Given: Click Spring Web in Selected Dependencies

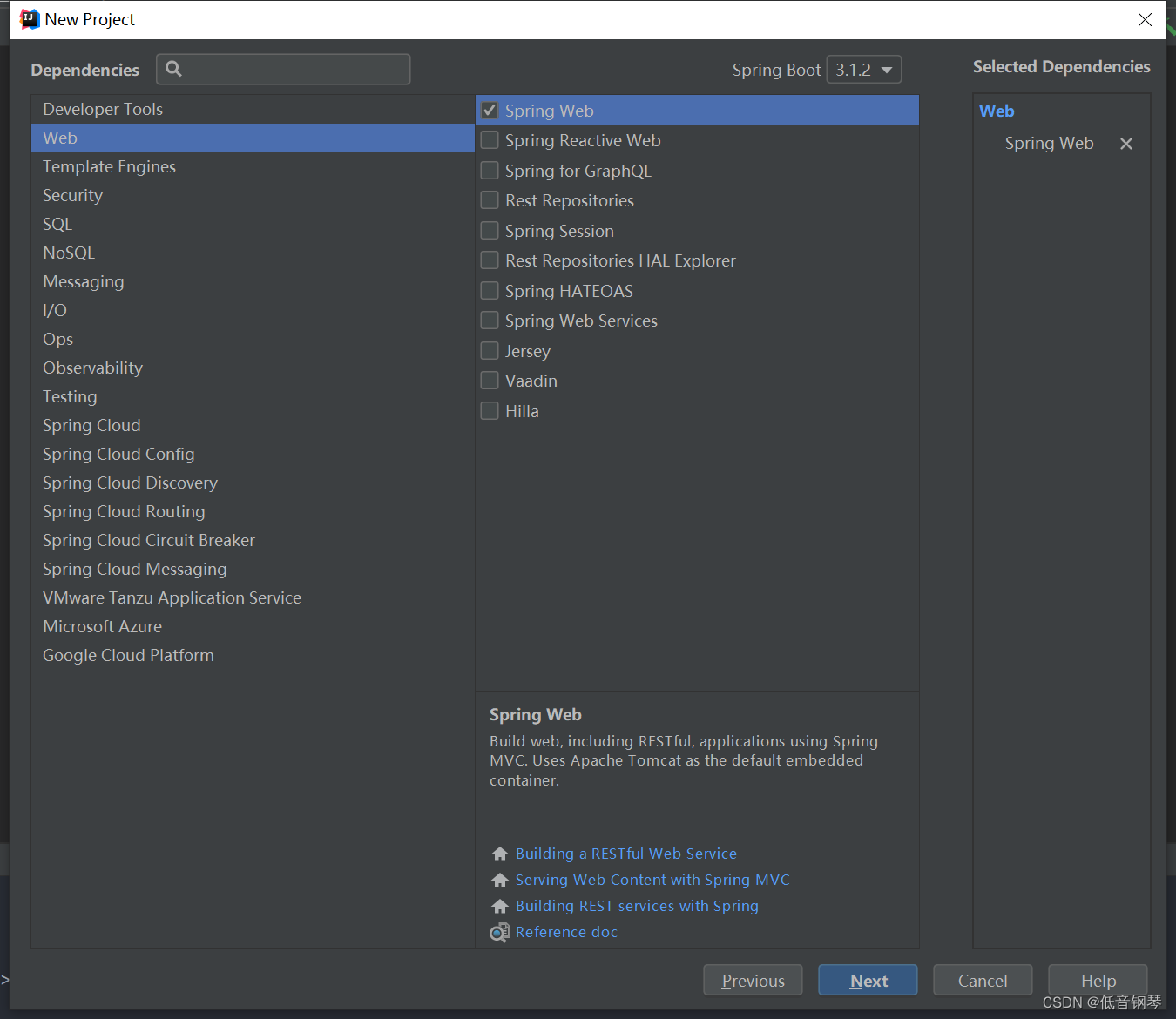Looking at the screenshot, I should pyautogui.click(x=1049, y=144).
